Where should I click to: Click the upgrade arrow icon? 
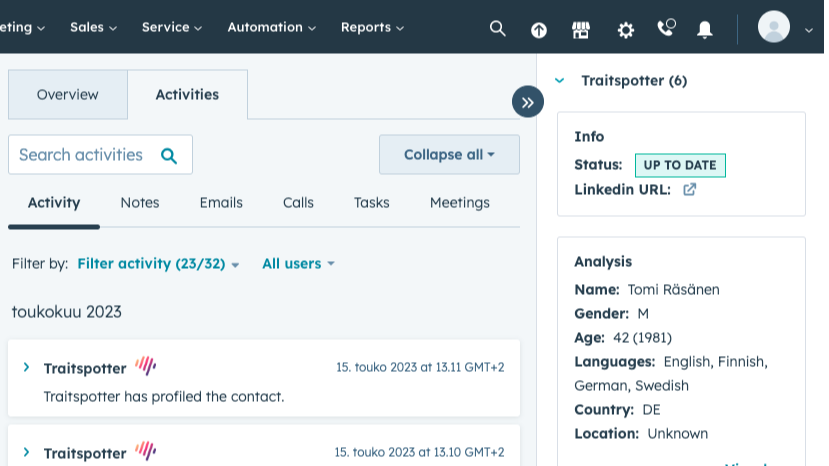point(539,29)
